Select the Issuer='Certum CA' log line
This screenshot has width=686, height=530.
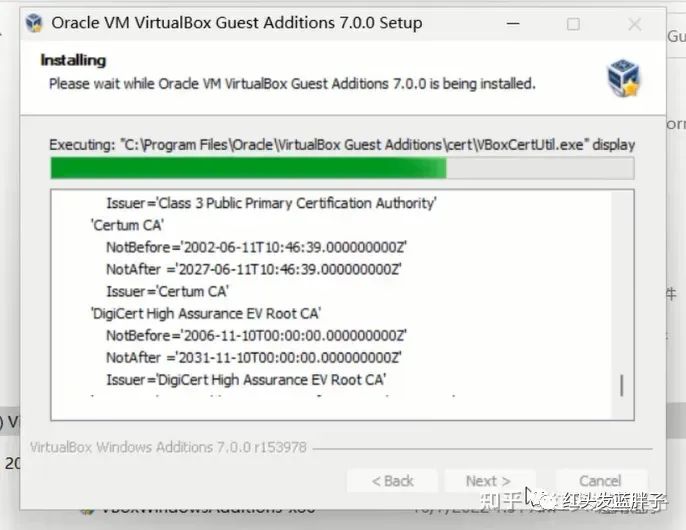(x=168, y=291)
